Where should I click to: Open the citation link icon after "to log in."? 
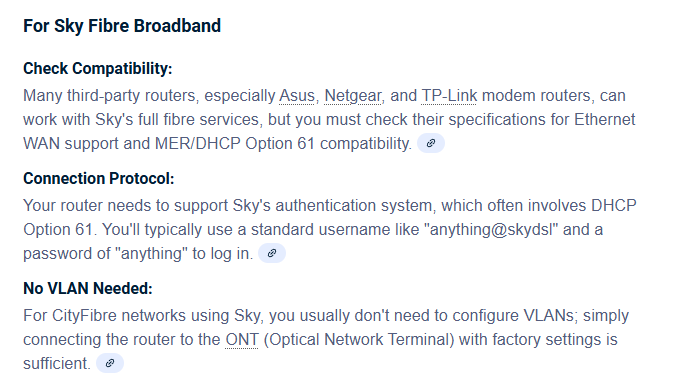click(x=272, y=253)
